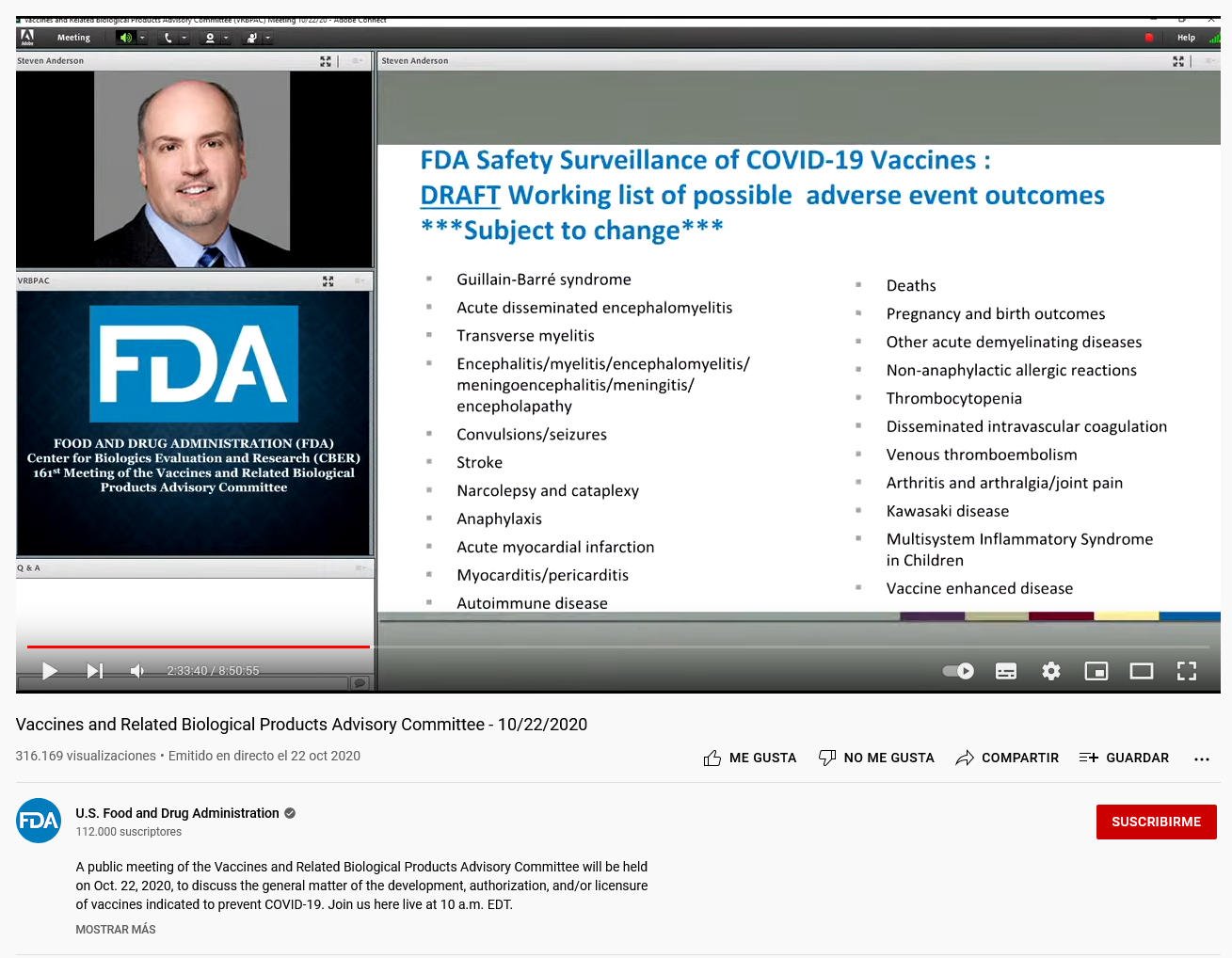This screenshot has height=958, width=1232.
Task: Open more actions three-dot menu
Action: pyautogui.click(x=1201, y=758)
